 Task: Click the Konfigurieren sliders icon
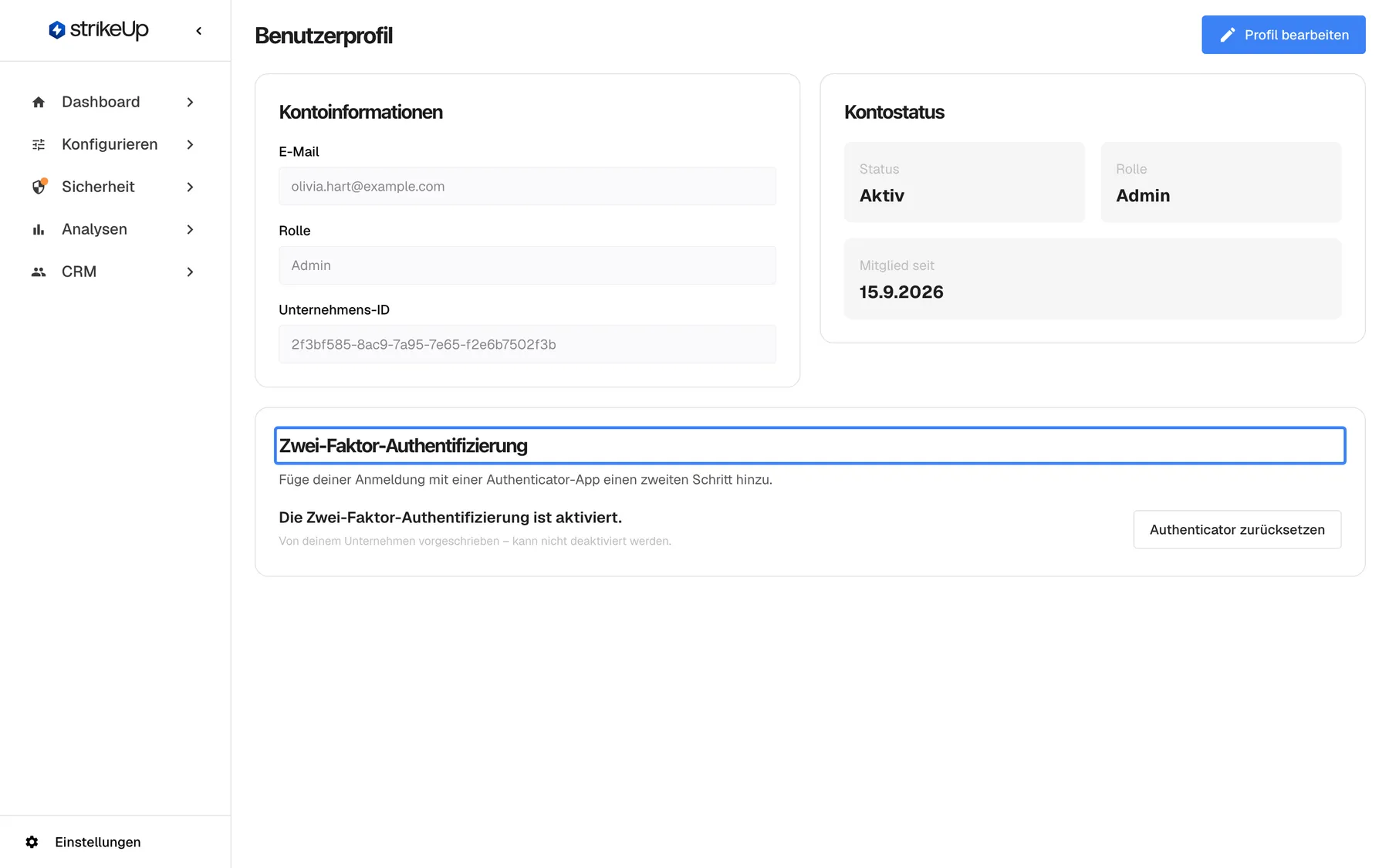click(39, 144)
